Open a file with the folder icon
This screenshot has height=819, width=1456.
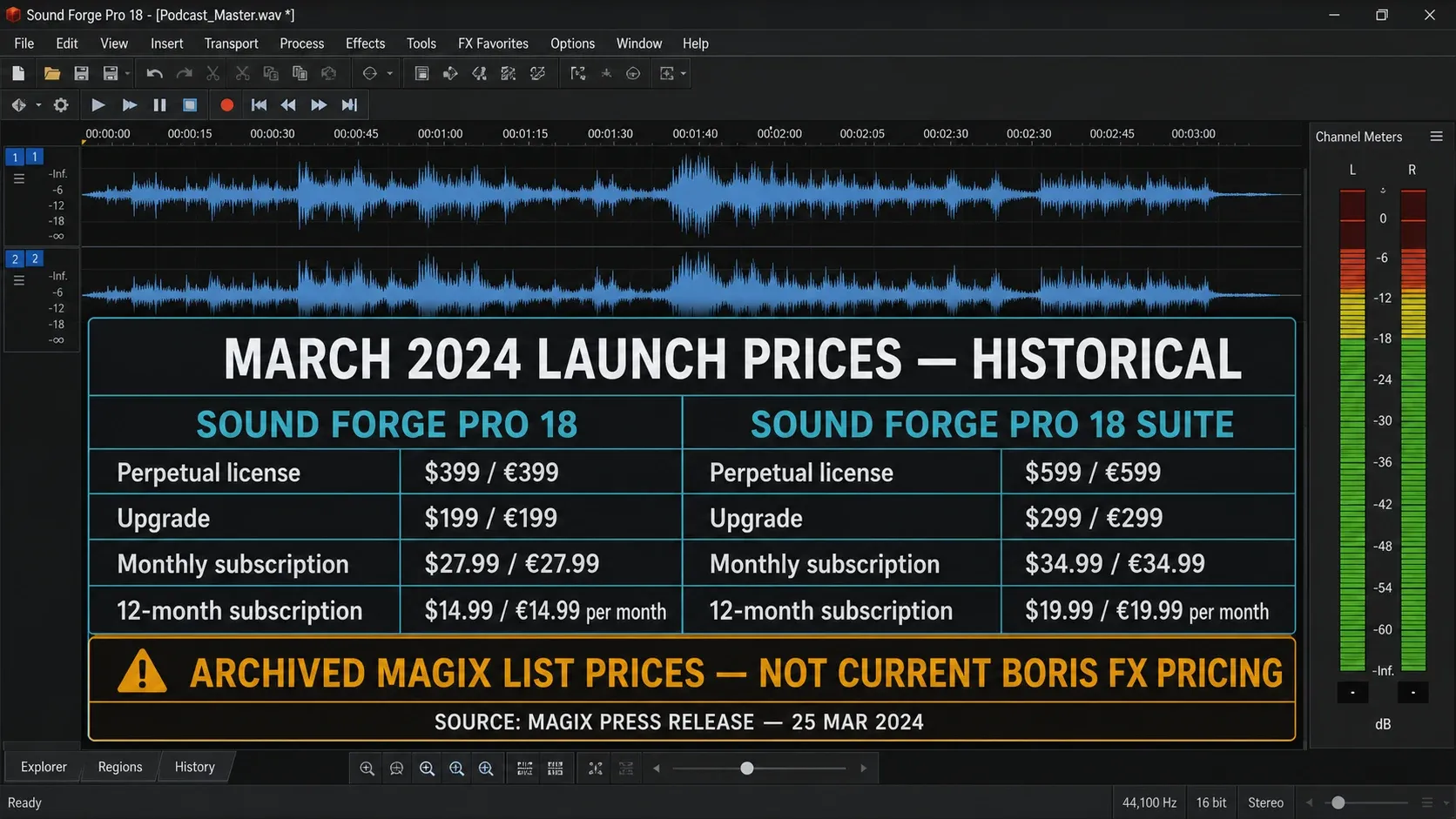tap(52, 74)
